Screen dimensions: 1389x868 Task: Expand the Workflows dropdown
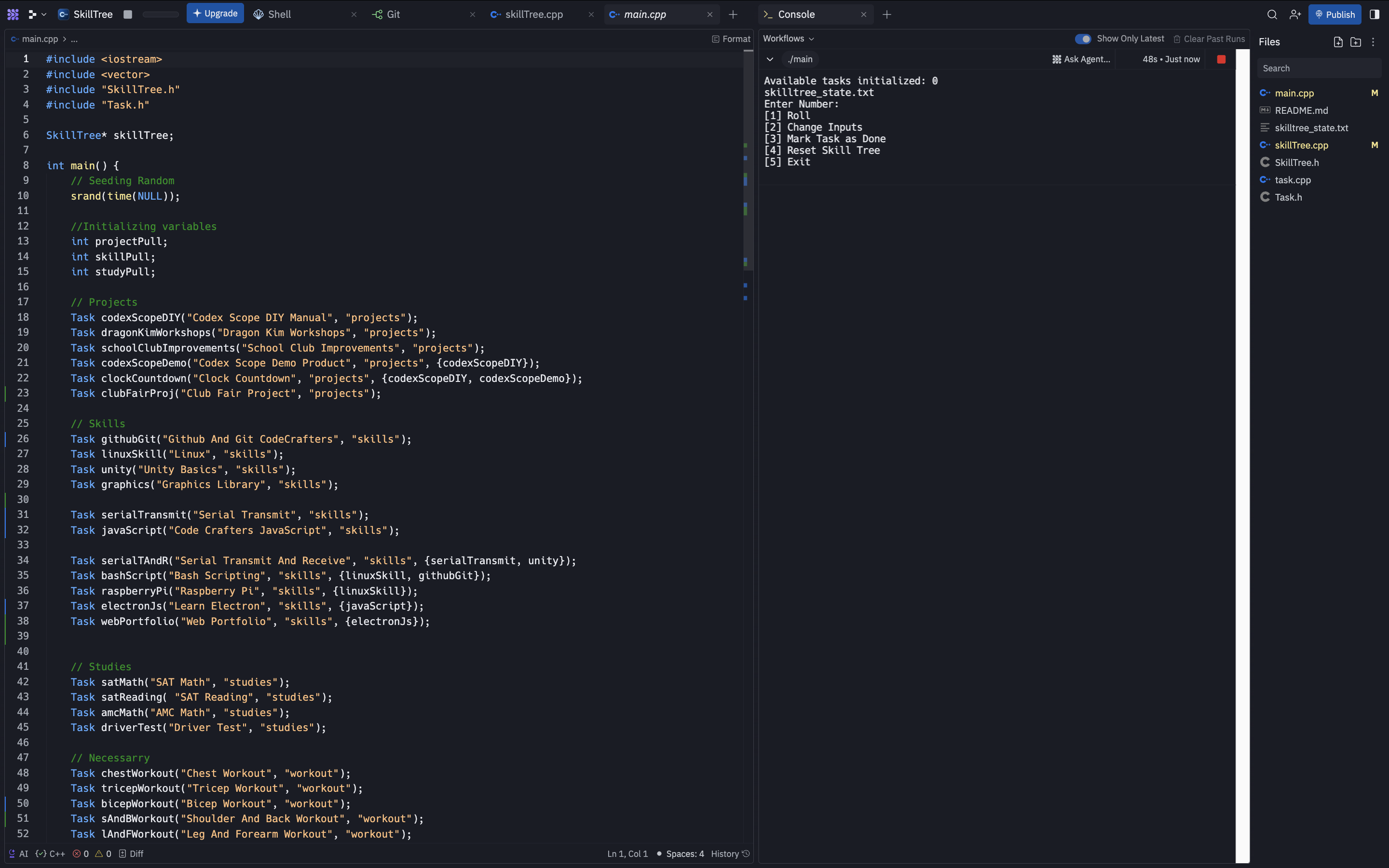788,39
